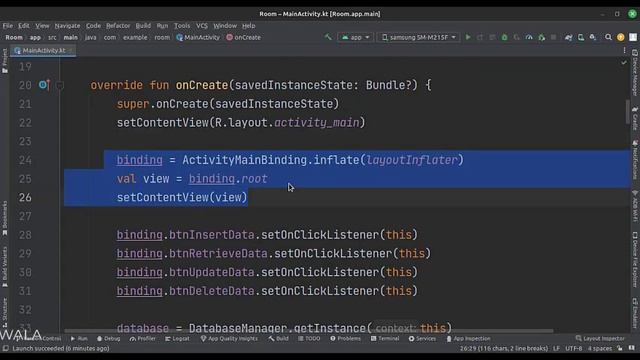Click UTF-8 encoding in status bar
The height and width of the screenshot is (360, 640).
[573, 348]
